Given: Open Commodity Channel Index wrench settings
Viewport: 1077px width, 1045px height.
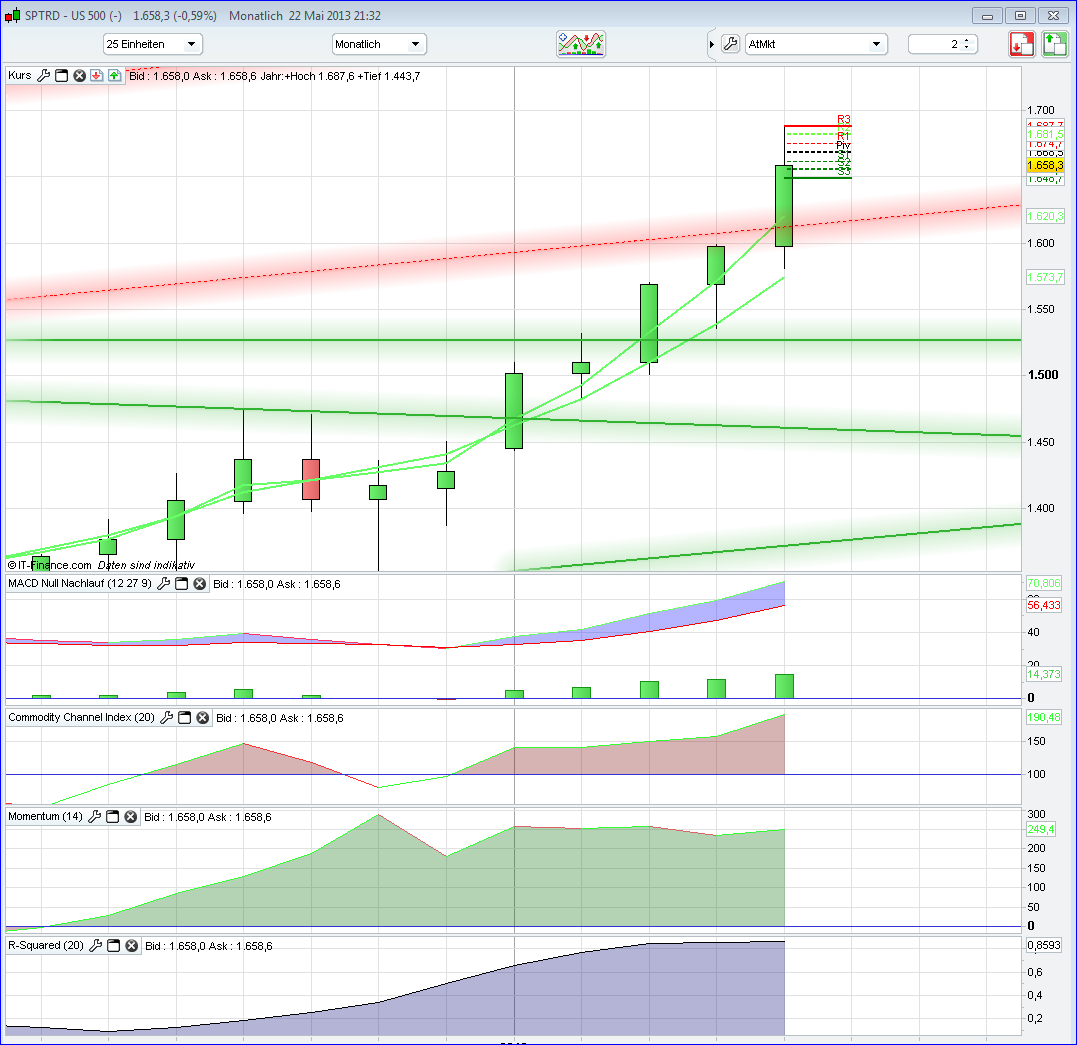Looking at the screenshot, I should 166,718.
